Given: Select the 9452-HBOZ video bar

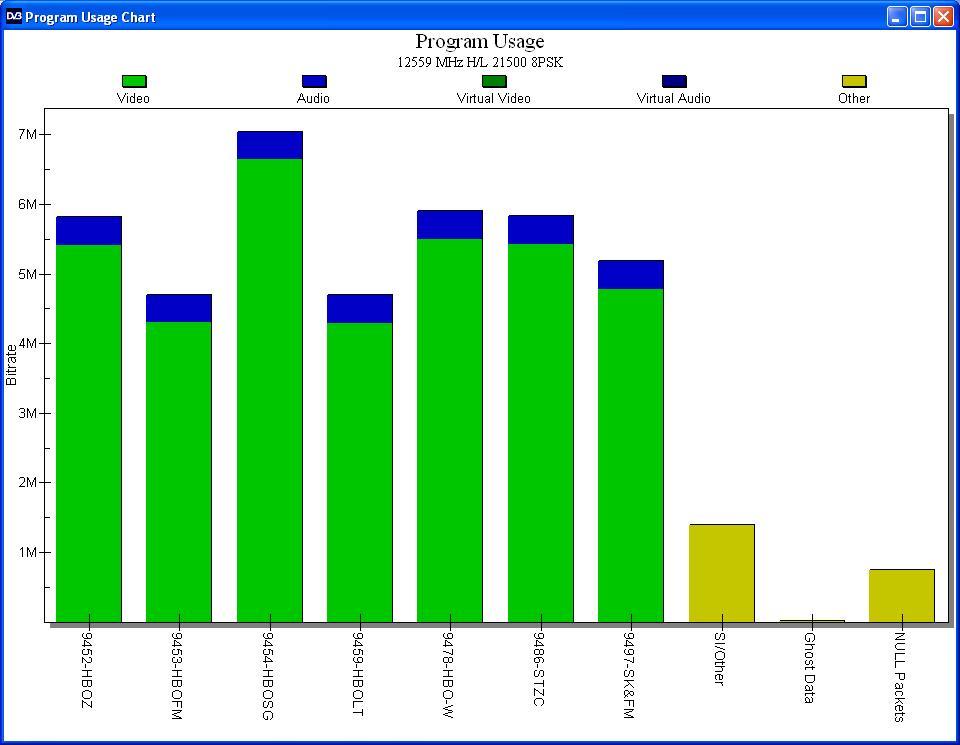Looking at the screenshot, I should point(89,433).
